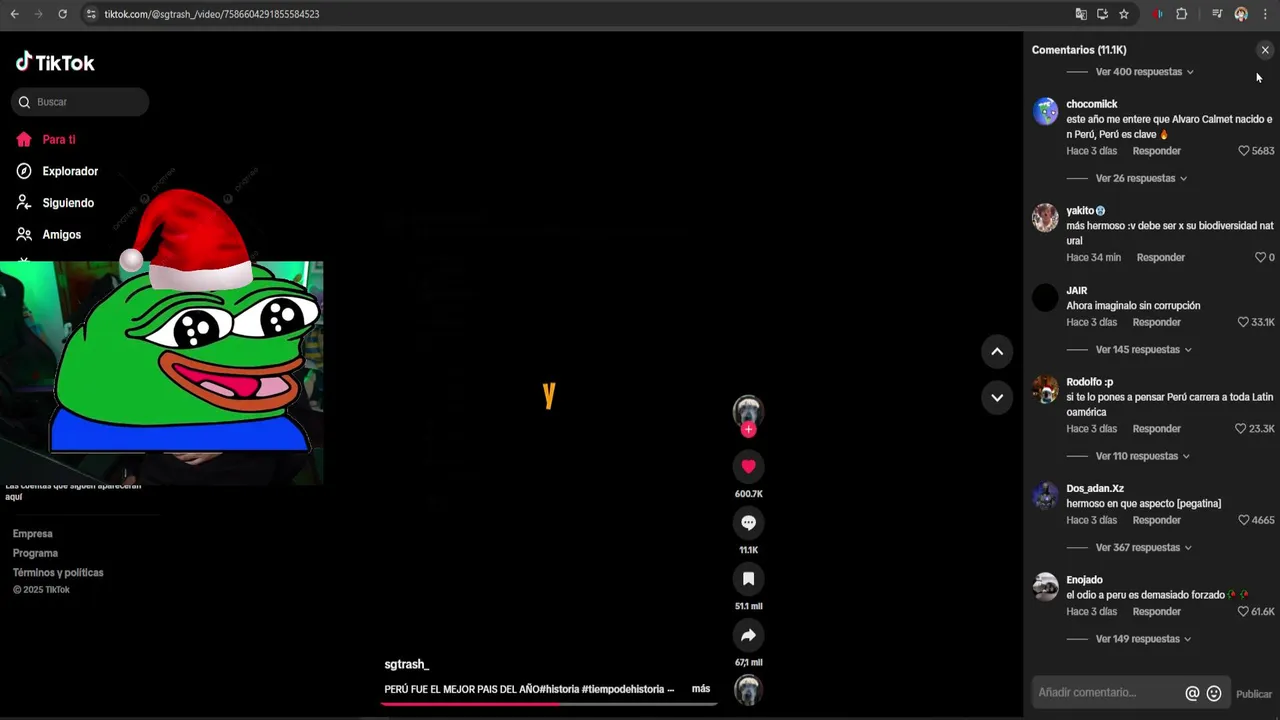
Task: Follow the creator via the red plus badge
Action: pos(748,430)
